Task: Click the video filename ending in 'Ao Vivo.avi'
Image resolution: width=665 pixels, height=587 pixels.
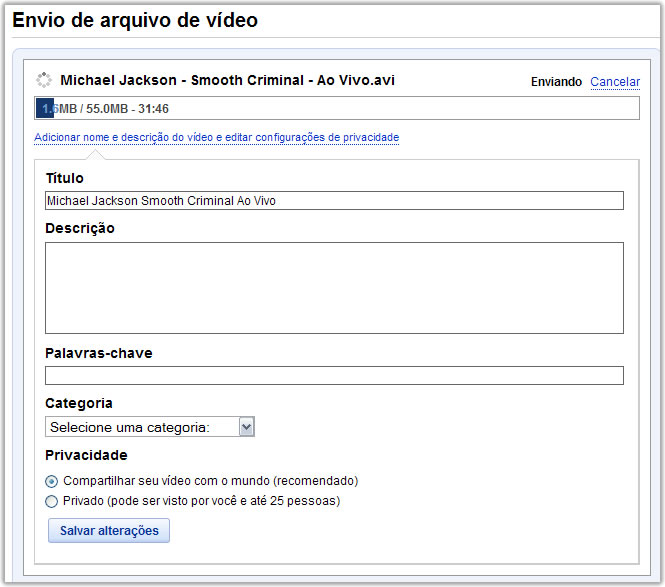Action: pyautogui.click(x=227, y=80)
